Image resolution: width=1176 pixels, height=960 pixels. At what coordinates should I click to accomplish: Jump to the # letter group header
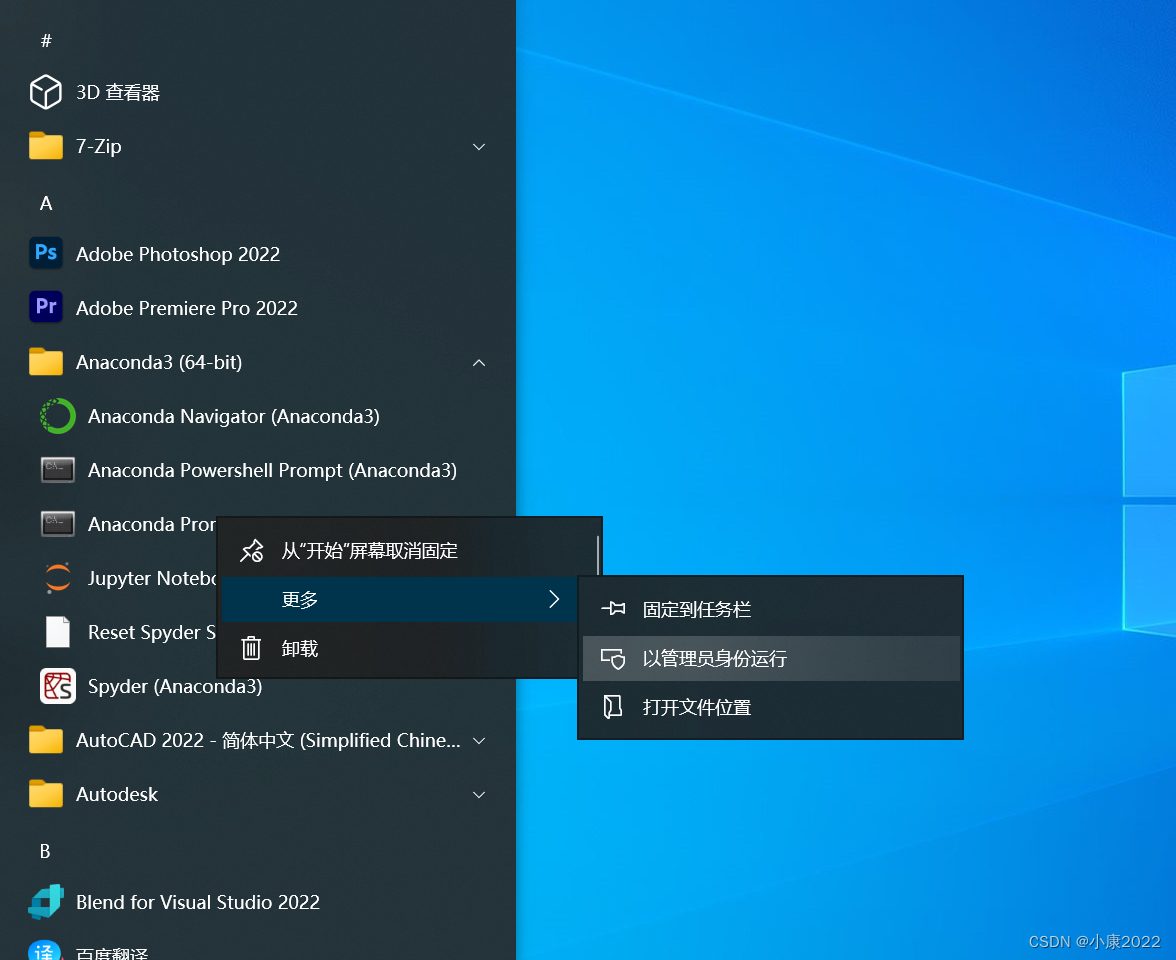(x=46, y=40)
